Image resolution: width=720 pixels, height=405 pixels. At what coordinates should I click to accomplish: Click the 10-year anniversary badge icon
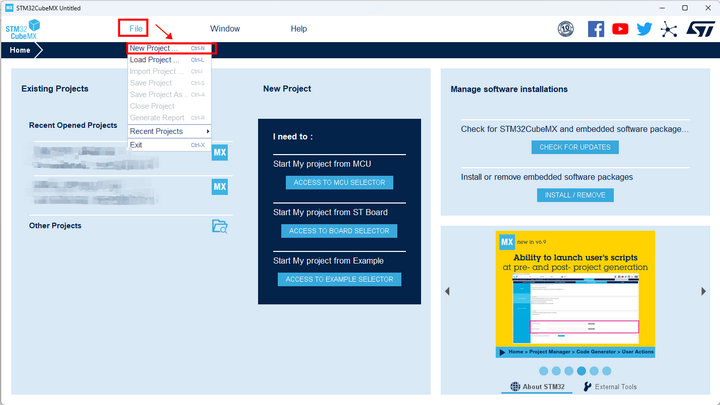pos(566,29)
